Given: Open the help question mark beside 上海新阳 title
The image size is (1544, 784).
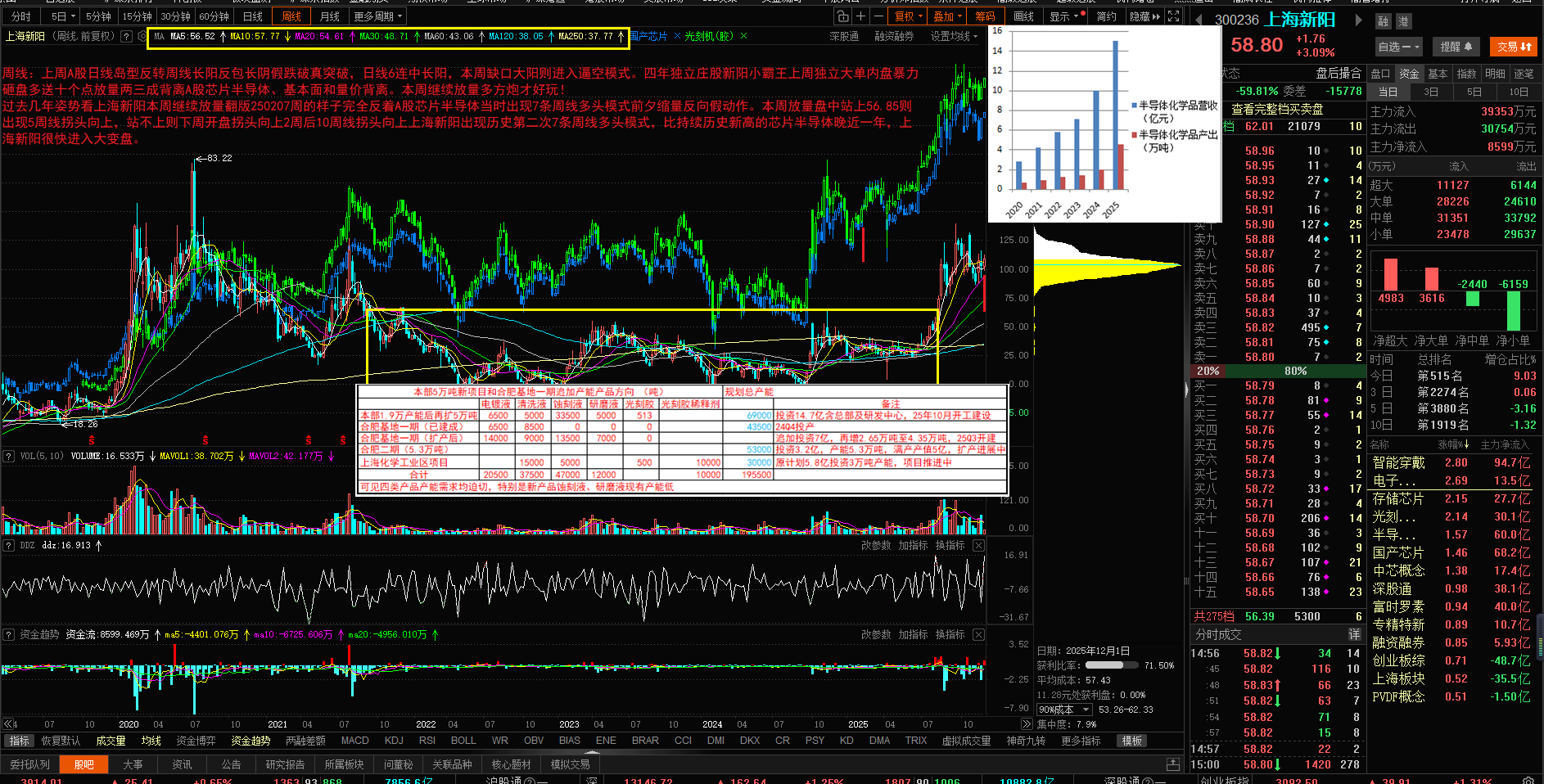Looking at the screenshot, I should tap(126, 36).
